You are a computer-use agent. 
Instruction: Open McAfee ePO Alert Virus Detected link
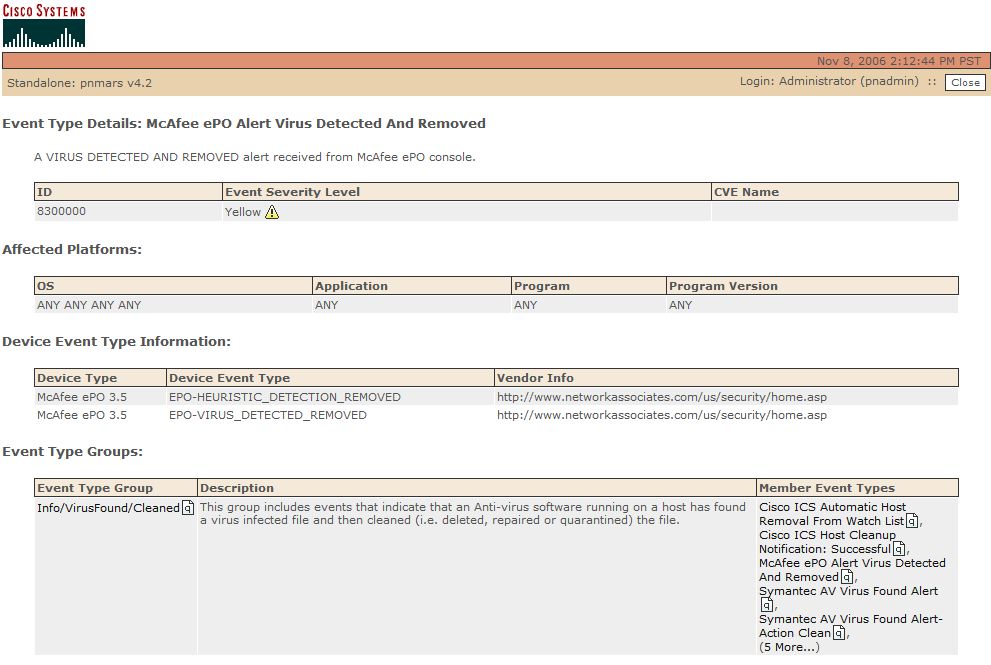(852, 570)
